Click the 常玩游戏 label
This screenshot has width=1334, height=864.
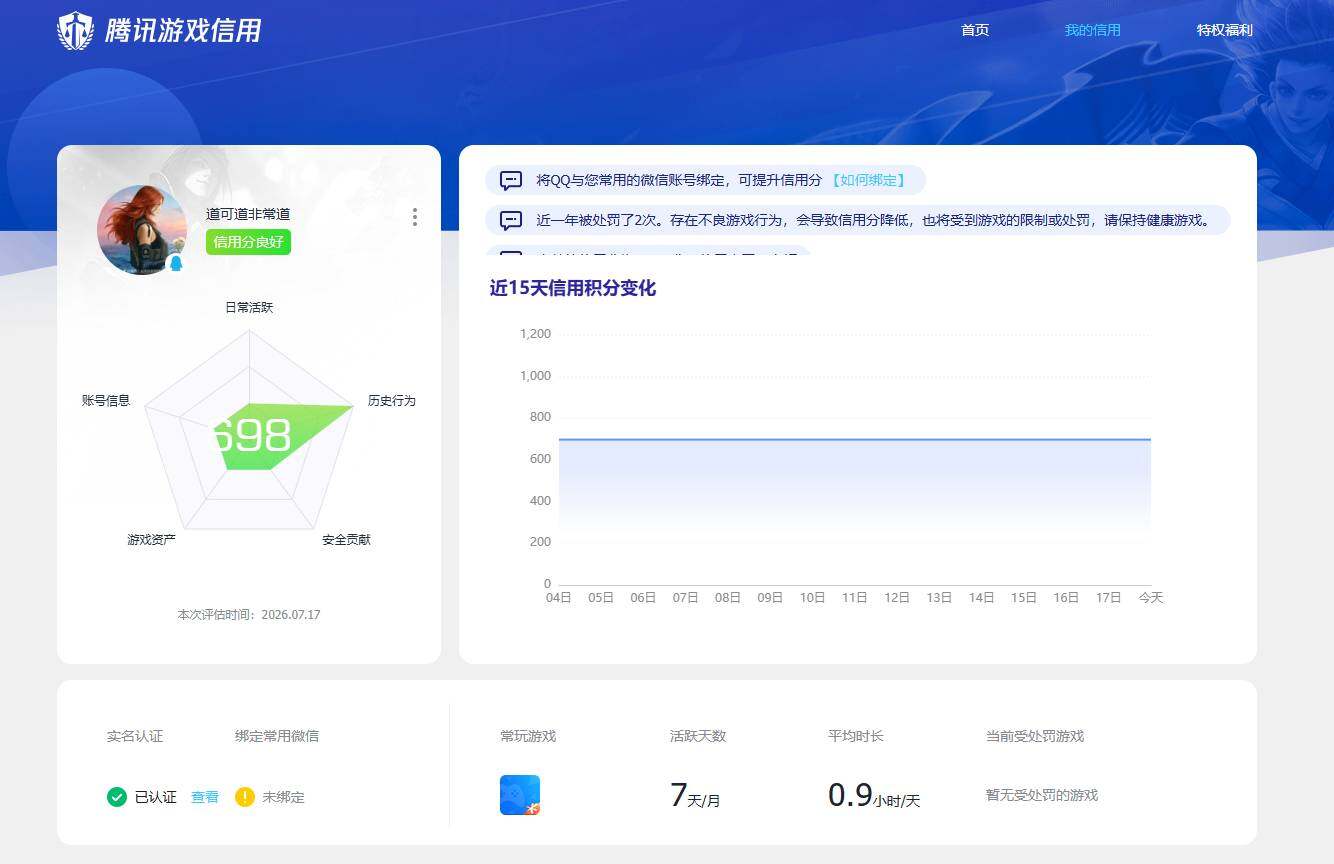tap(528, 736)
